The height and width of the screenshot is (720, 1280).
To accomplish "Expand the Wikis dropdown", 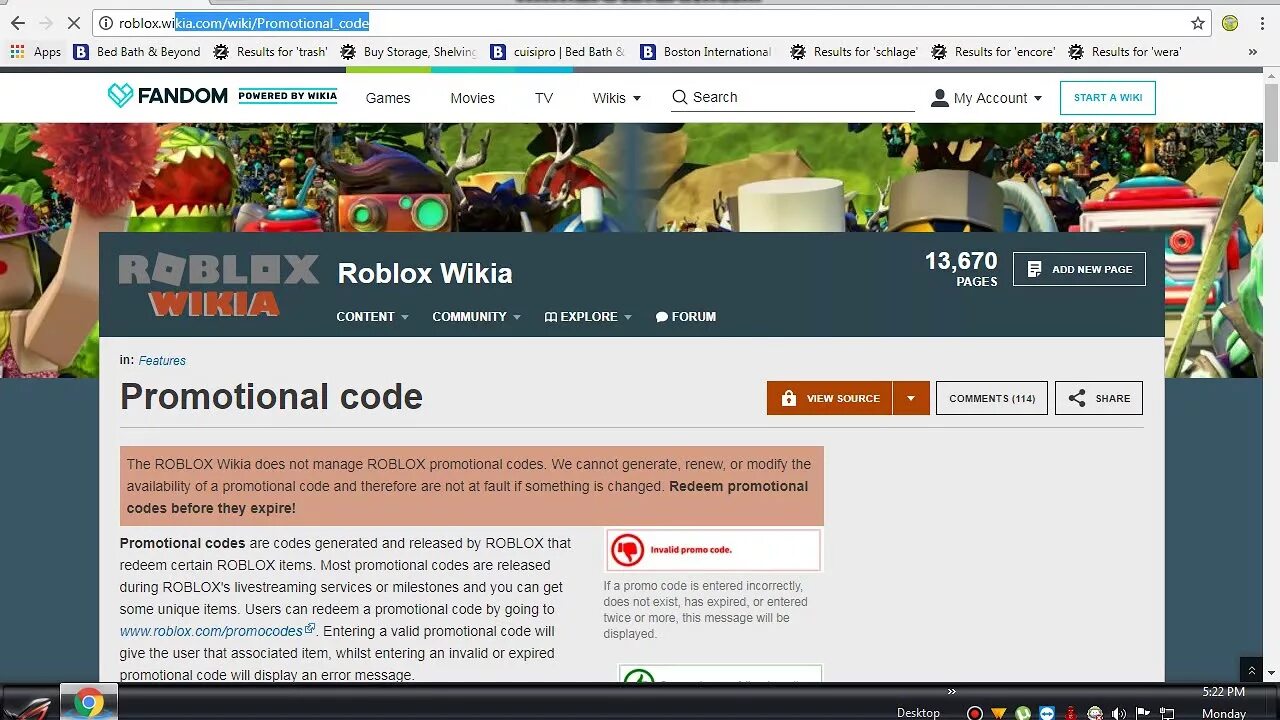I will (x=616, y=98).
